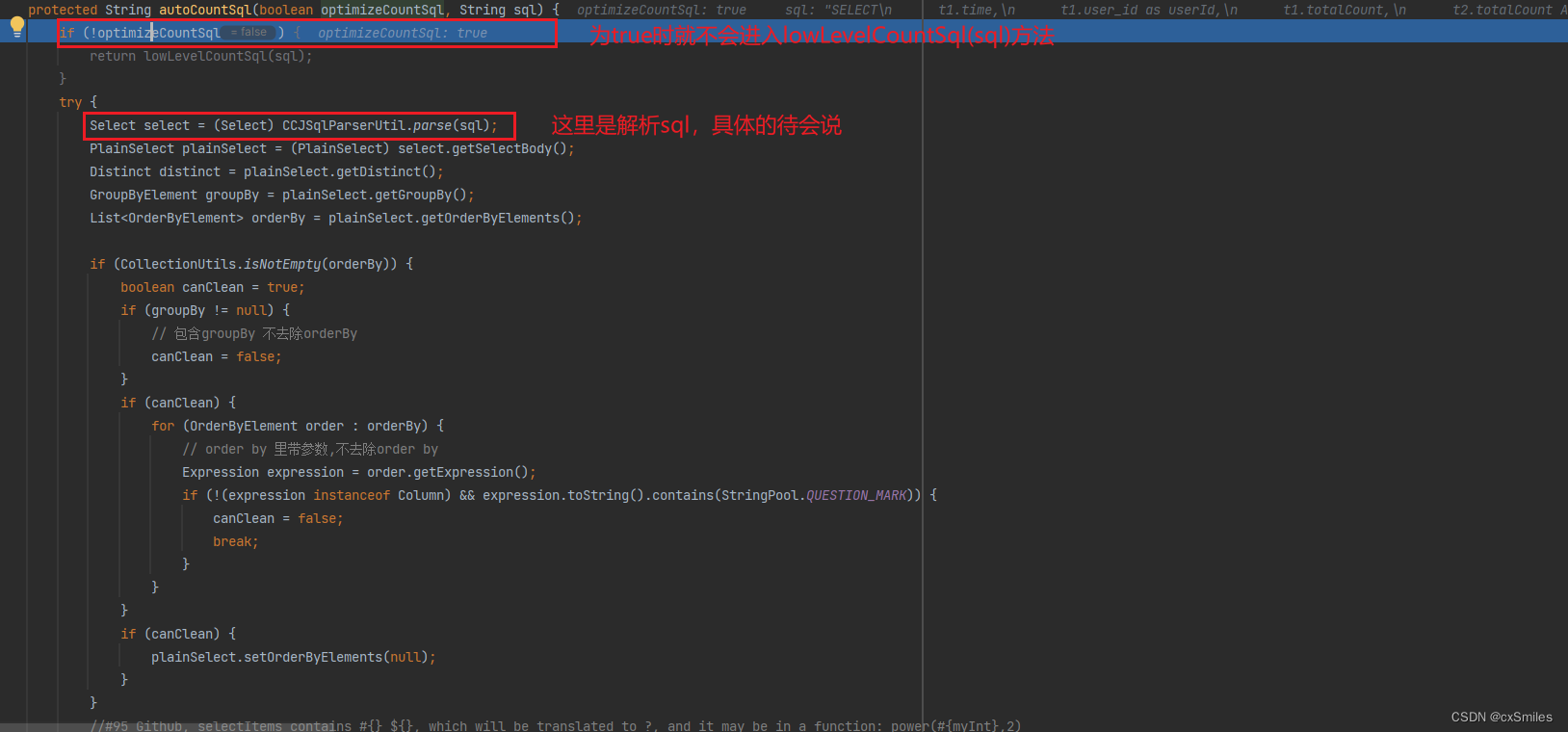Click the CCJSqlParserUtil class reference

click(344, 125)
